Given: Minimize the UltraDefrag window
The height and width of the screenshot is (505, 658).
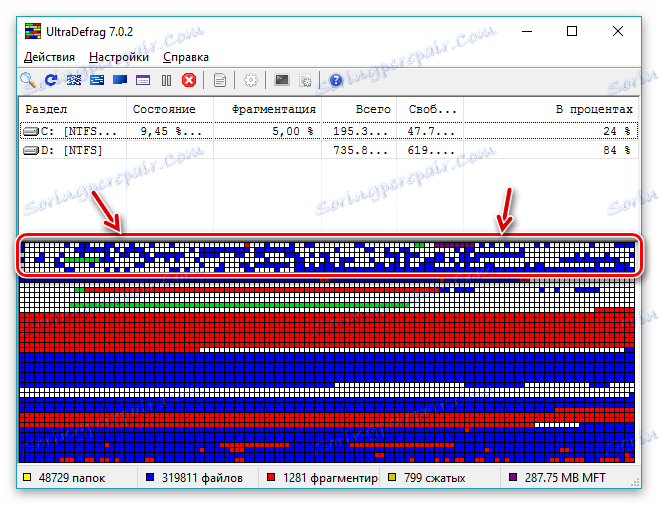Looking at the screenshot, I should tap(527, 31).
